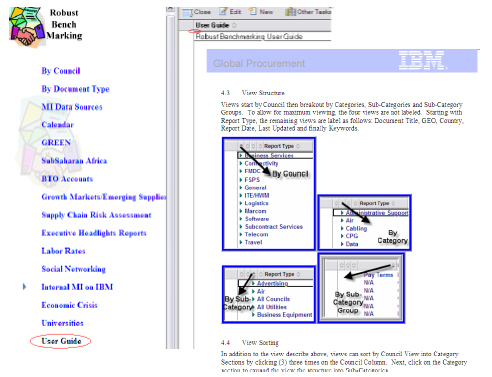The image size is (492, 377).
Task: Select Universities in the navigator
Action: point(62,323)
